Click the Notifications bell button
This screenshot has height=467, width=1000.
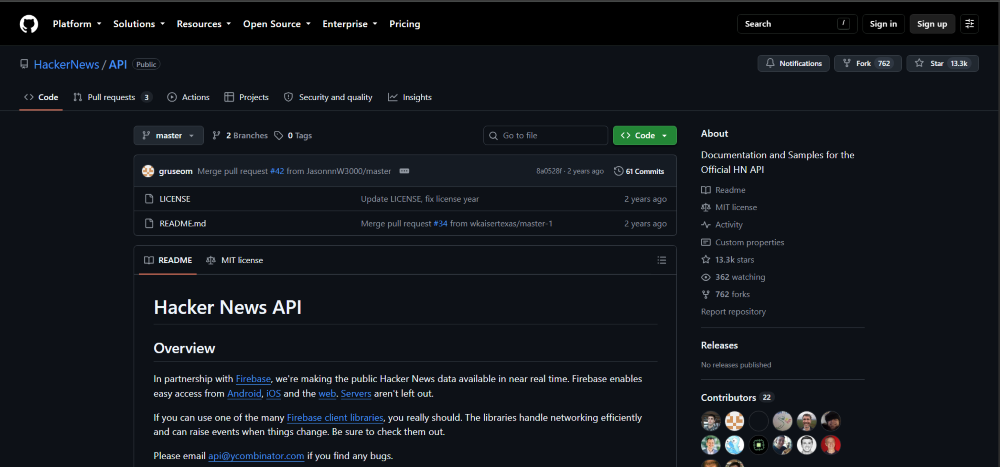[793, 63]
